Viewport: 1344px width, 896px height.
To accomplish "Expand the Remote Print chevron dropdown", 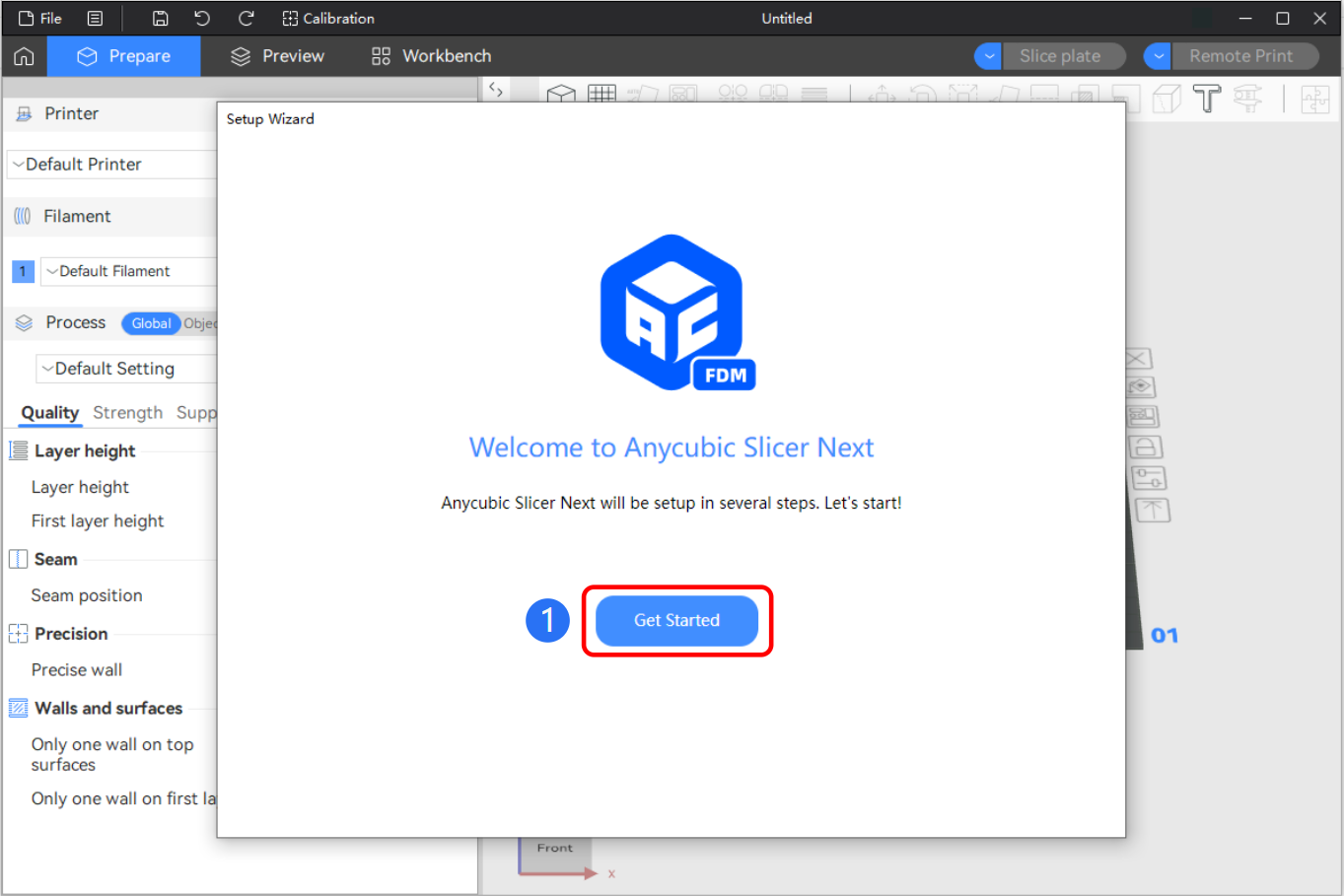I will point(1157,56).
